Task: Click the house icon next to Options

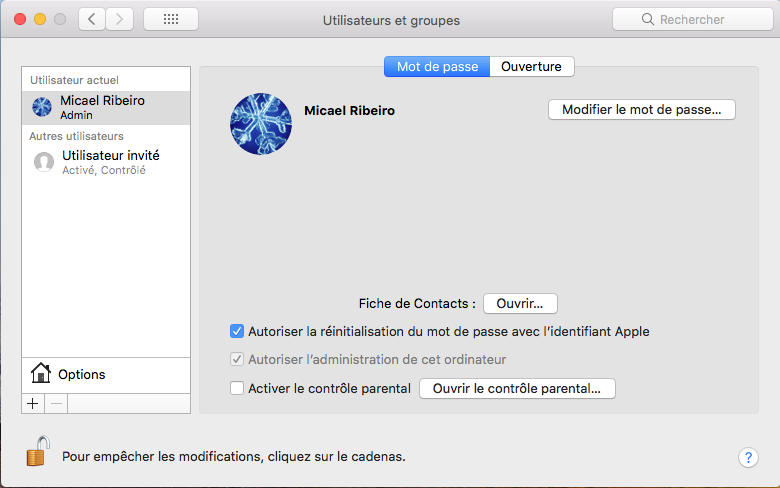Action: click(x=41, y=374)
